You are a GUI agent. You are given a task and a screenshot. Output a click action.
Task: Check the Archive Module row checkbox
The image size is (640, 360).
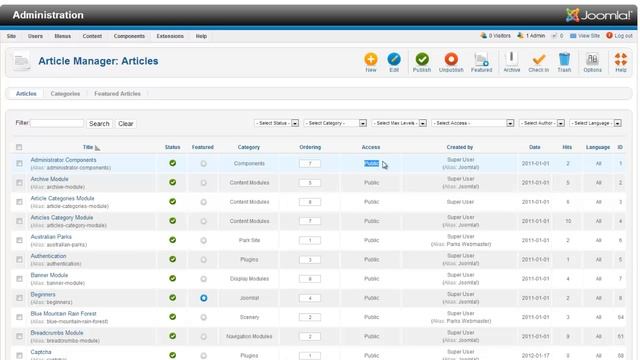click(19, 182)
